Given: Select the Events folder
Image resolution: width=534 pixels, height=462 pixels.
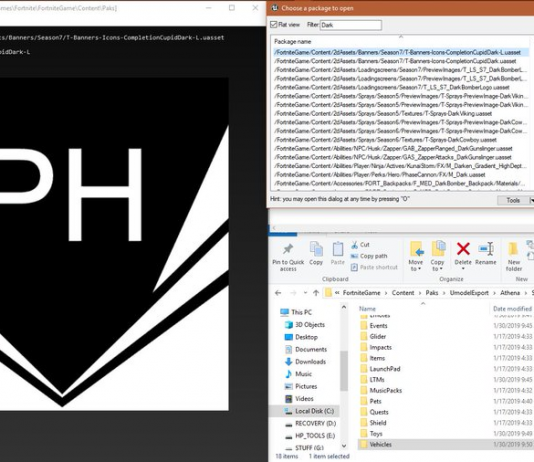Looking at the screenshot, I should coord(374,325).
